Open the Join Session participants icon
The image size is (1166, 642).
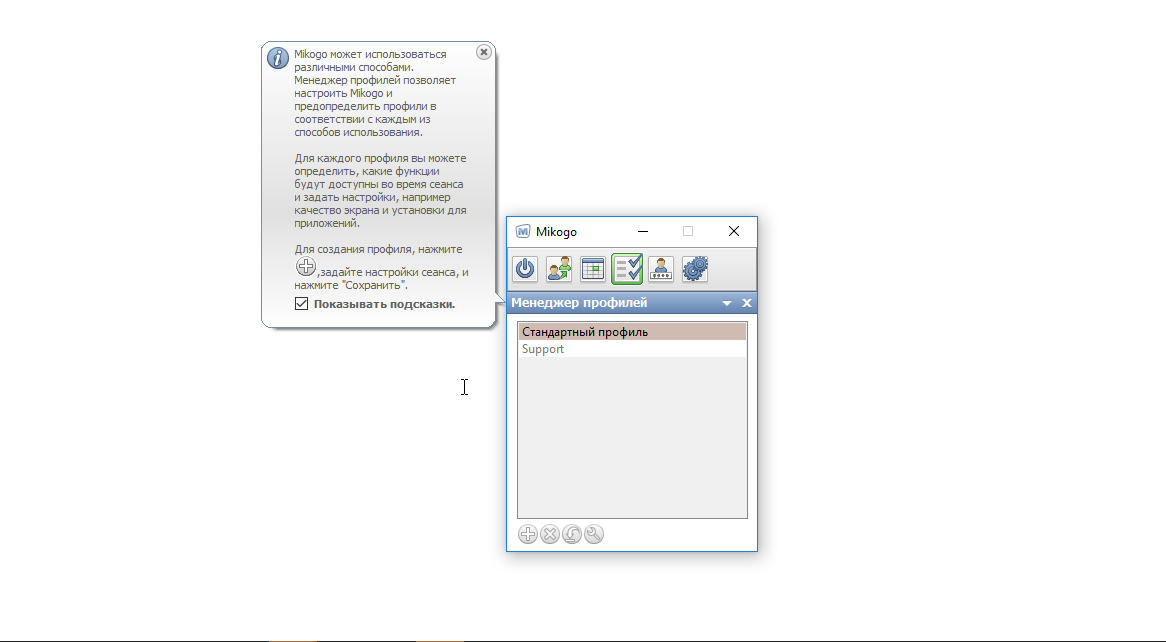tap(559, 269)
